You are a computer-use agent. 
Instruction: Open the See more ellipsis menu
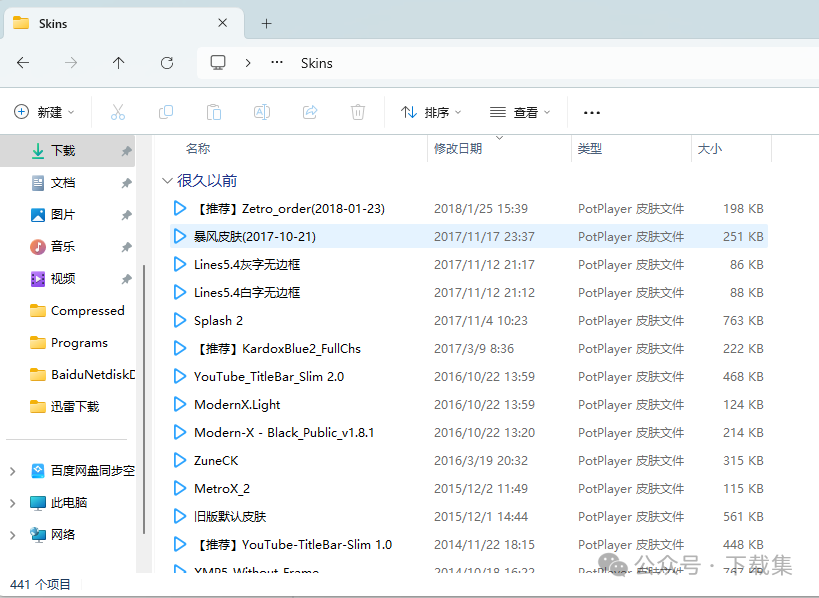(592, 113)
